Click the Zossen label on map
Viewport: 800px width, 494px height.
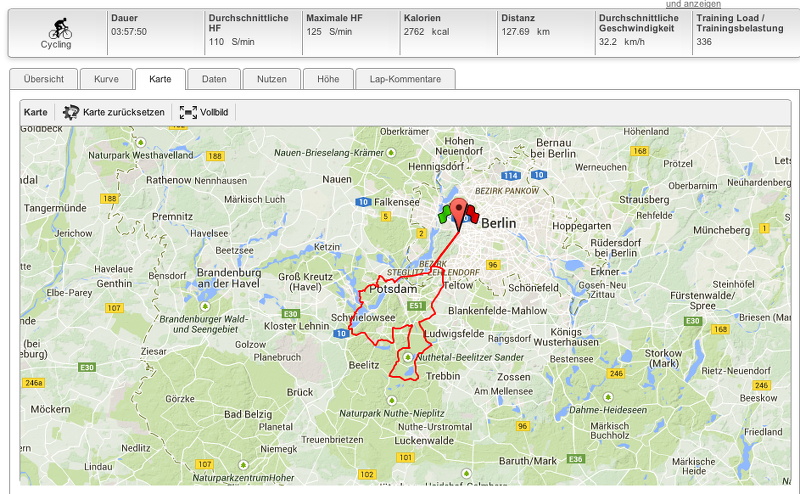514,377
